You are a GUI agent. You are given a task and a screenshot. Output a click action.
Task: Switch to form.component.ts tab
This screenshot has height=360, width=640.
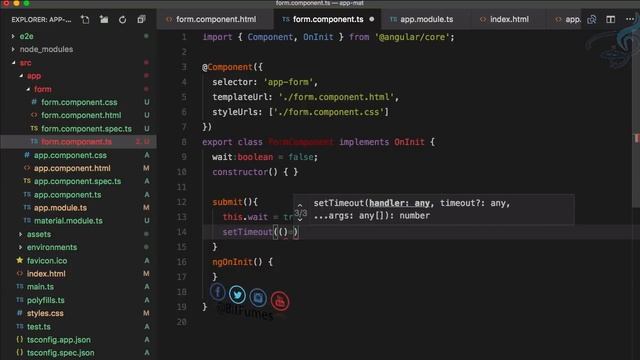tap(327, 19)
